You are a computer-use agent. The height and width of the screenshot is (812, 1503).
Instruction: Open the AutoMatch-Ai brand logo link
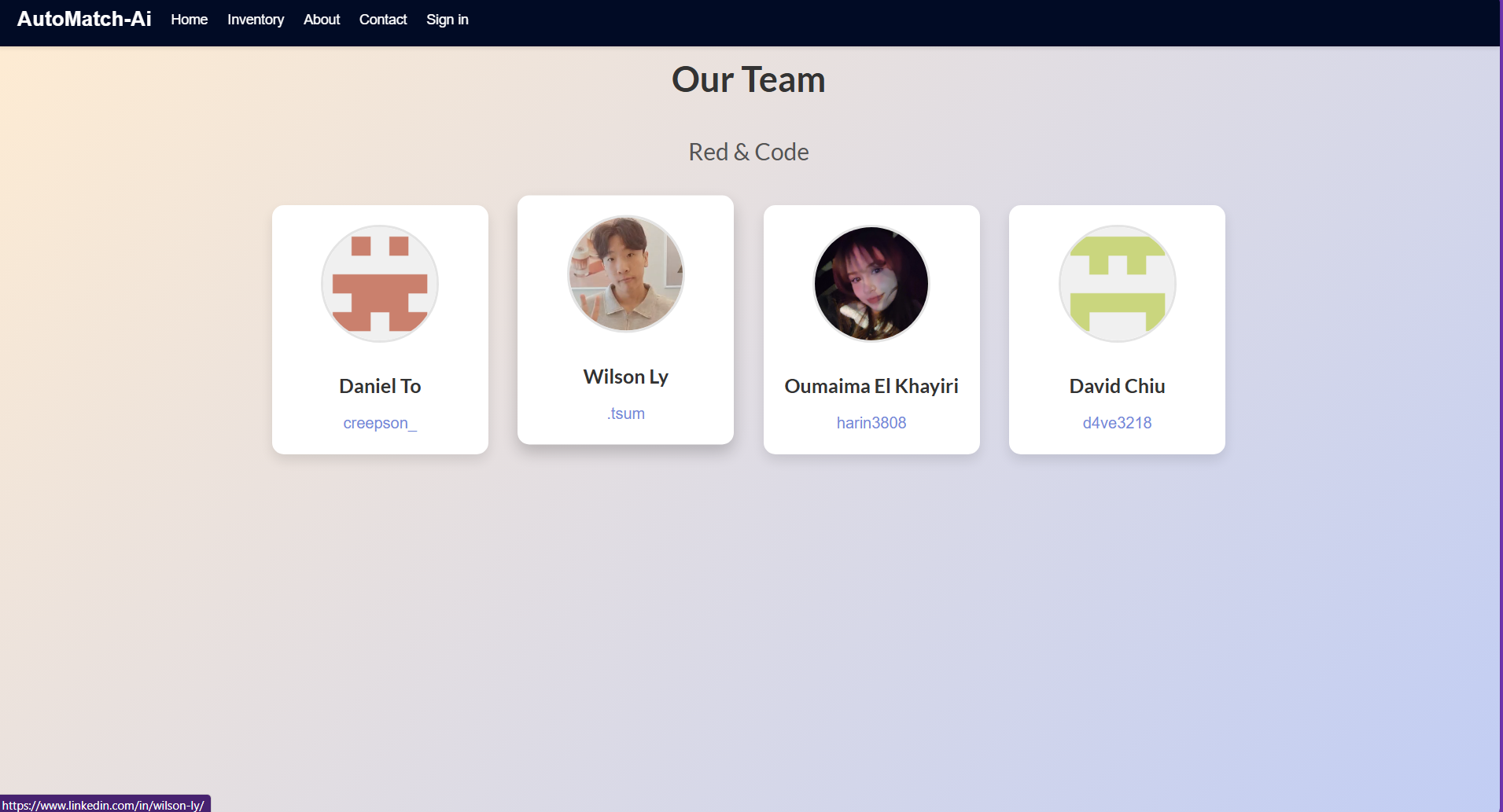click(x=84, y=19)
